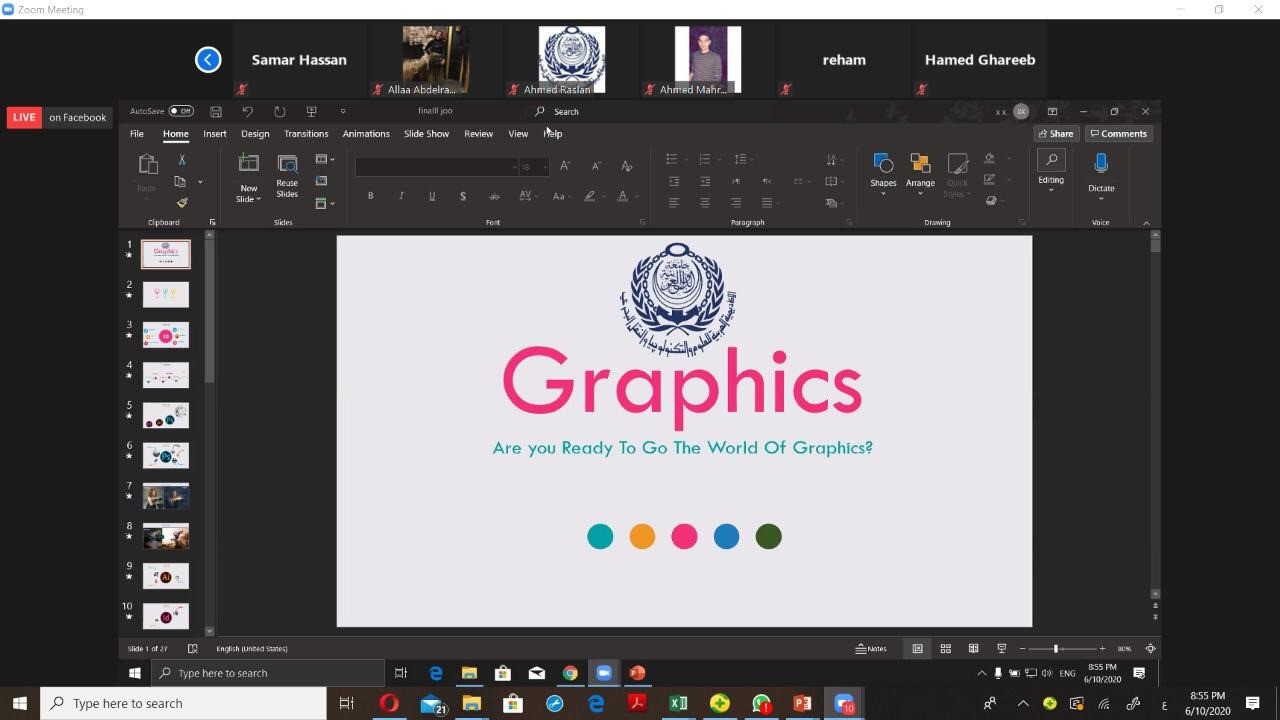Image resolution: width=1280 pixels, height=720 pixels.
Task: Click the Format Painter brush icon
Action: pyautogui.click(x=182, y=202)
